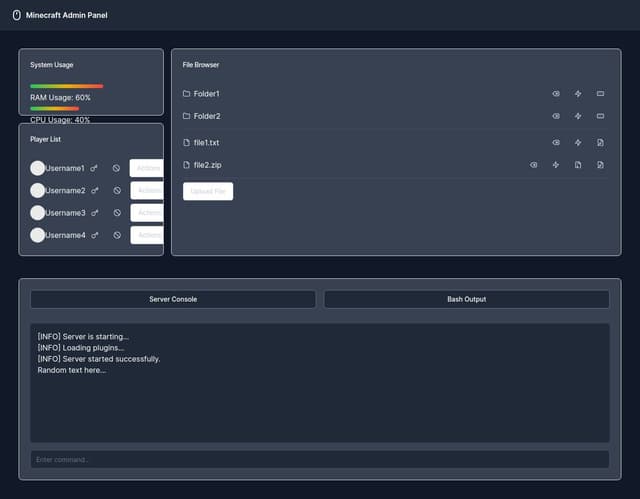
Task: Click the key icon next to Username3
Action: coord(95,213)
